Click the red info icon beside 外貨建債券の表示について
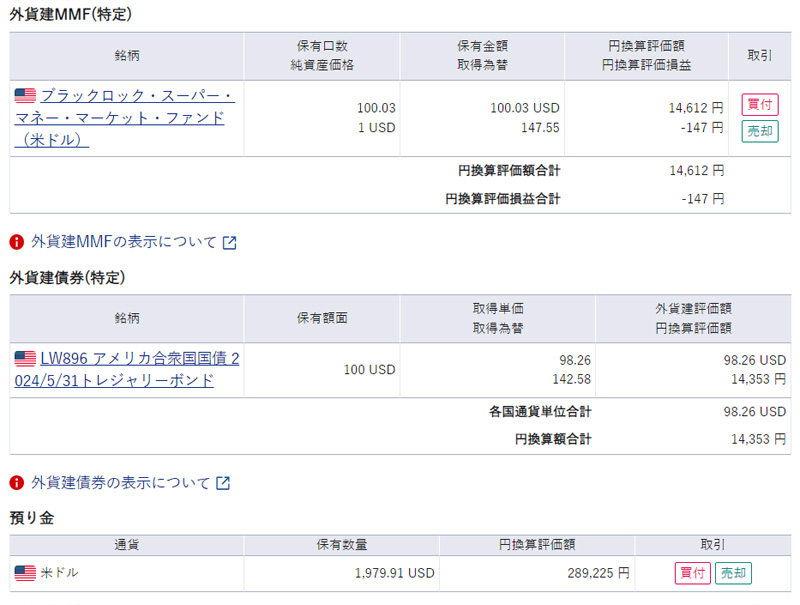800x605 pixels. click(x=17, y=483)
